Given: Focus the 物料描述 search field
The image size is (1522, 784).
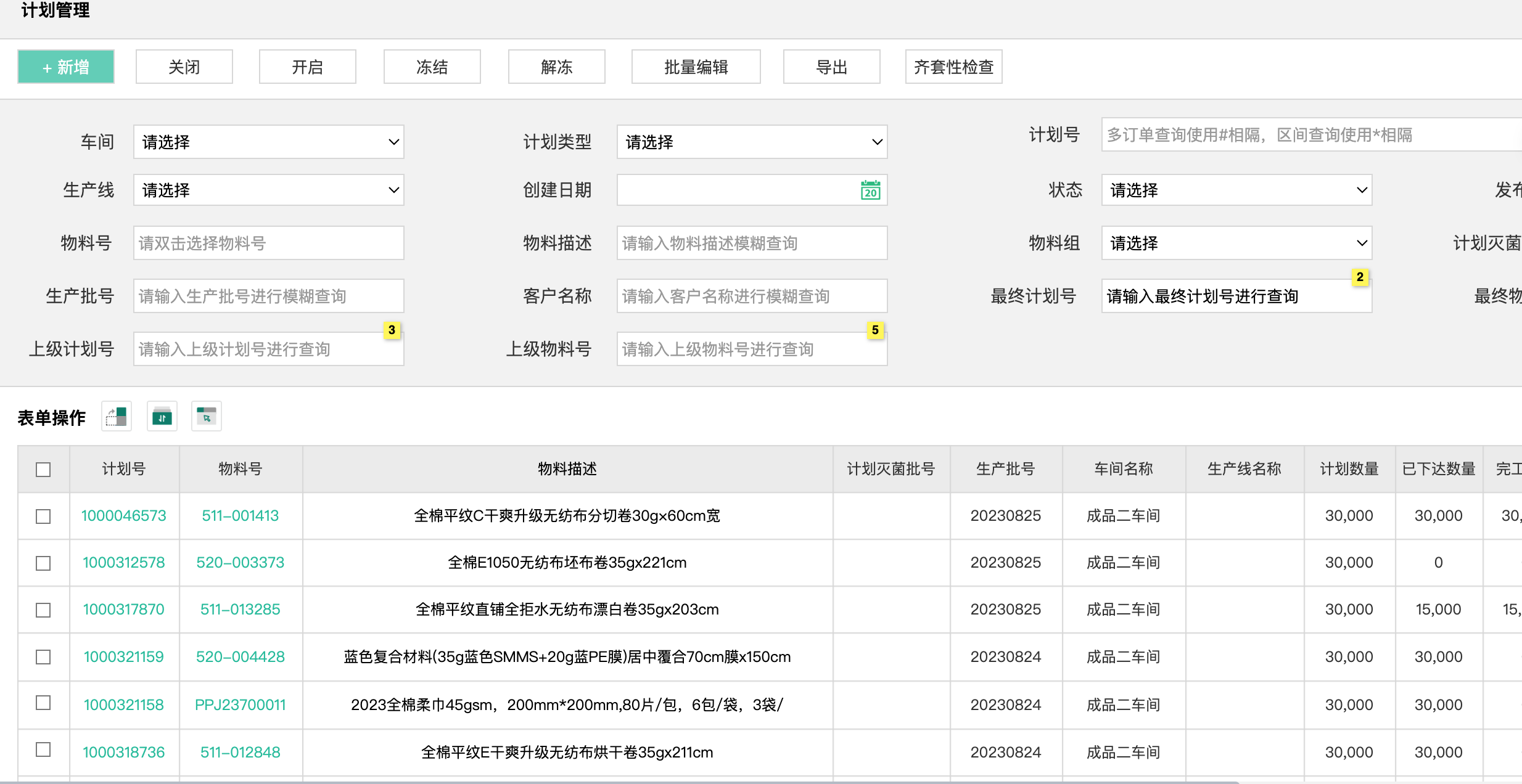Looking at the screenshot, I should tap(752, 243).
